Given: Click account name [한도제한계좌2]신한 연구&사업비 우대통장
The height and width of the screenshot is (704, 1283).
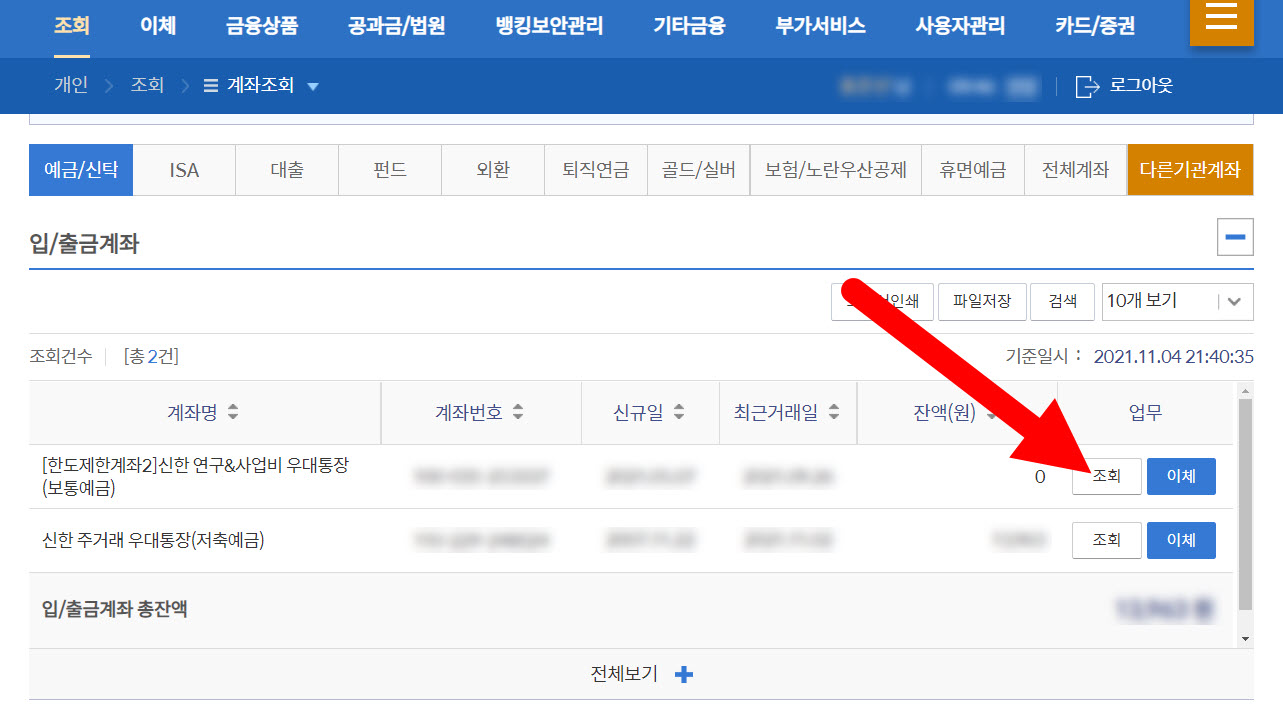Looking at the screenshot, I should (195, 466).
